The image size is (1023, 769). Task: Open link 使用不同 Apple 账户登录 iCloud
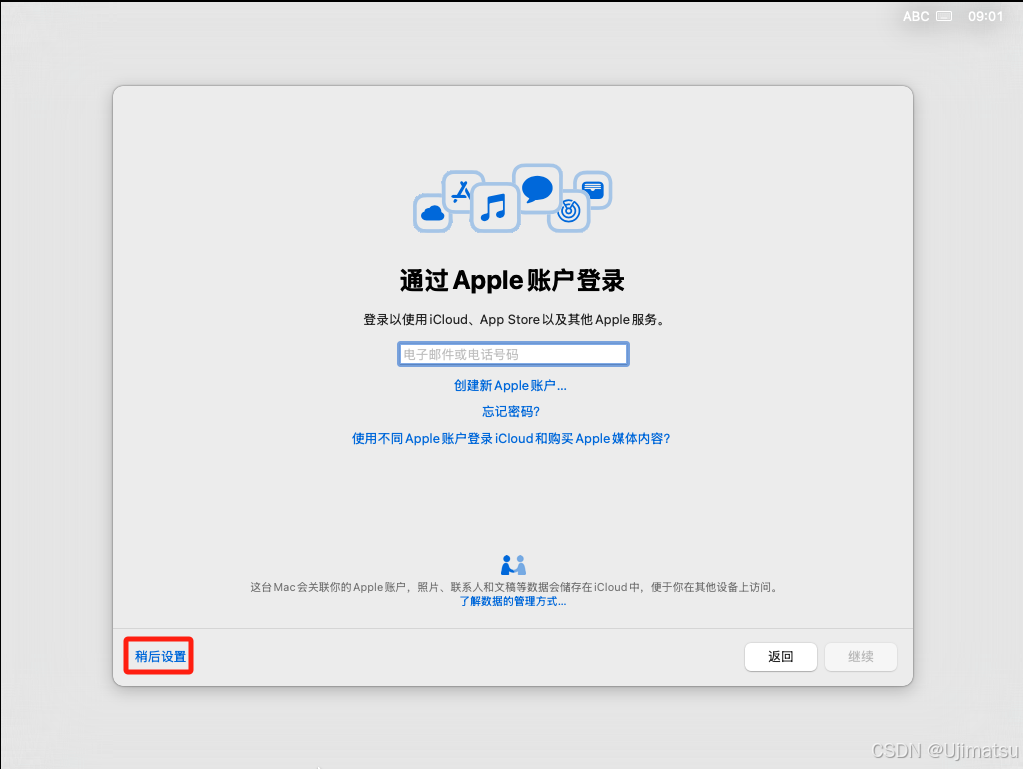coord(511,438)
